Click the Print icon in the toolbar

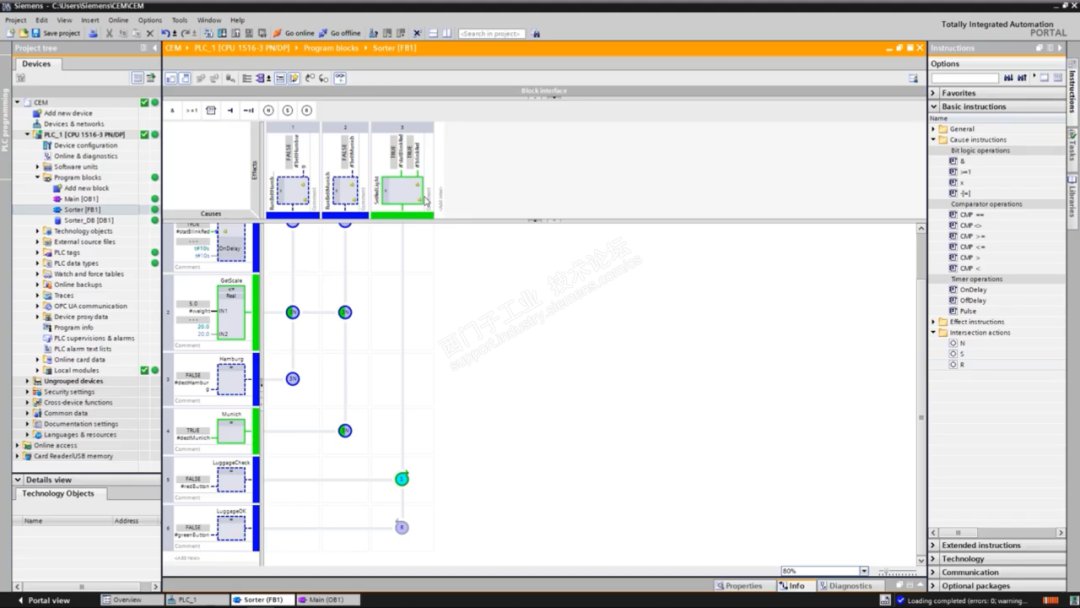pos(93,33)
